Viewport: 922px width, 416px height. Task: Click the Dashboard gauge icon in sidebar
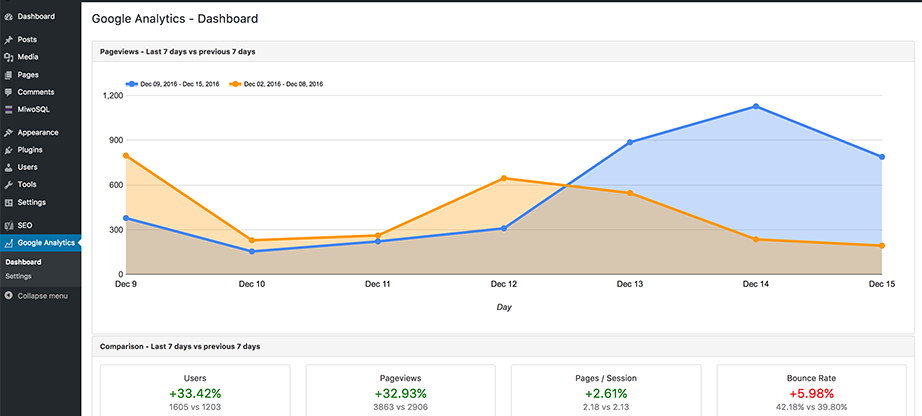8,16
